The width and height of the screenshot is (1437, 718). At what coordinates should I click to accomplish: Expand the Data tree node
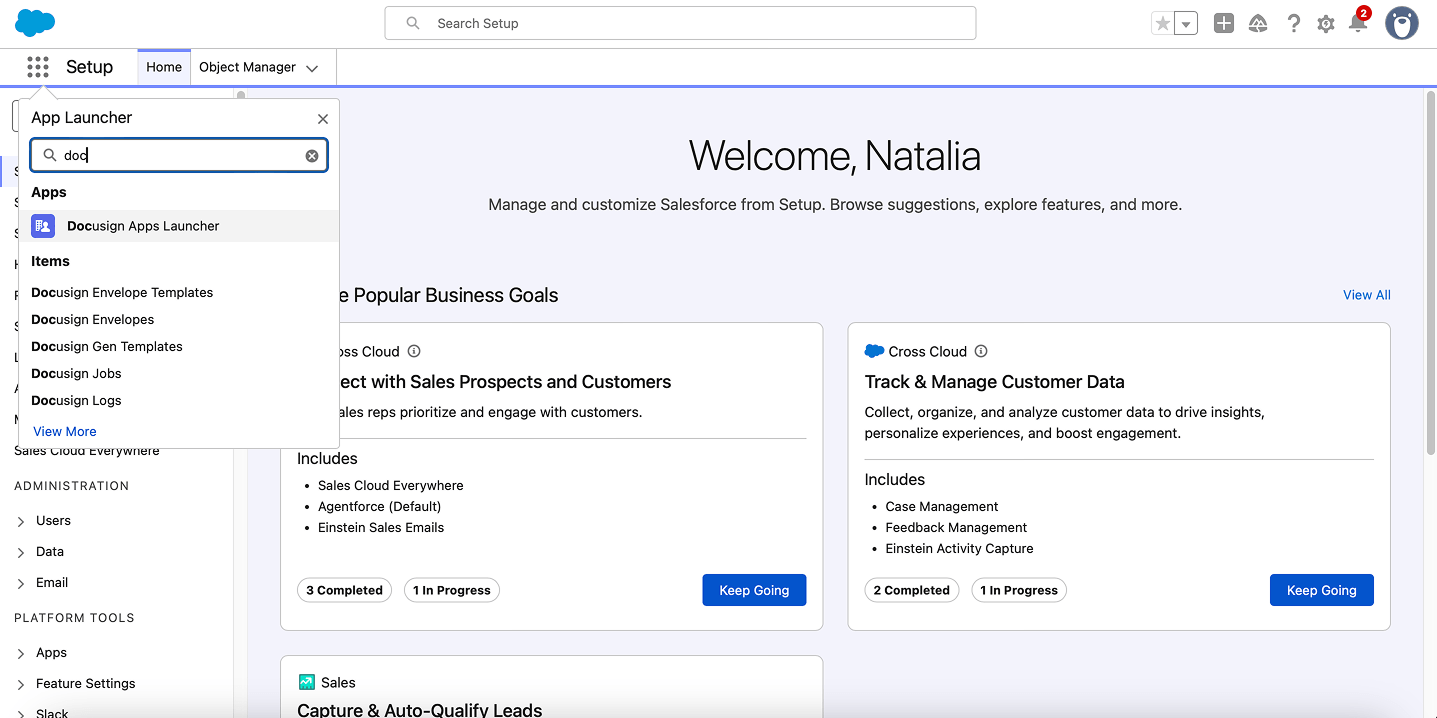tap(21, 552)
